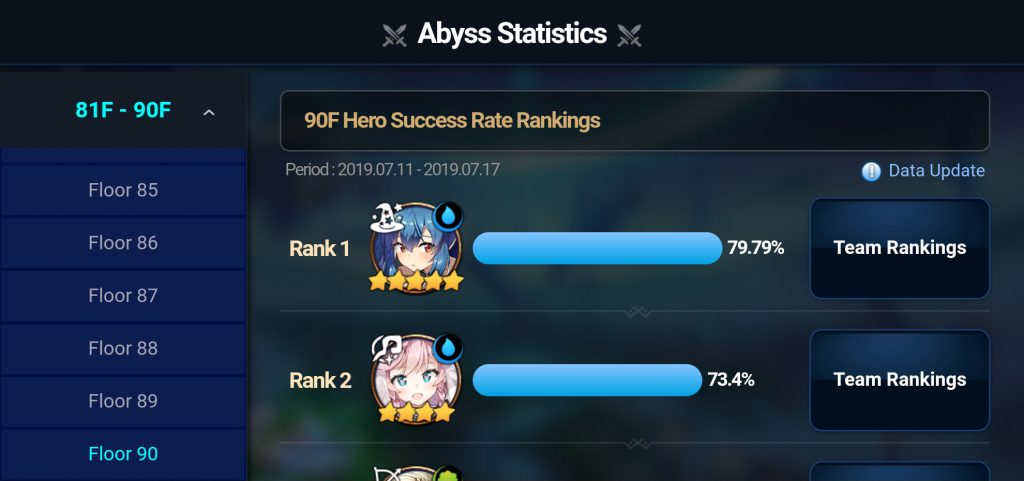View Team Rankings for Rank 1 hero
1024x481 pixels.
[900, 248]
